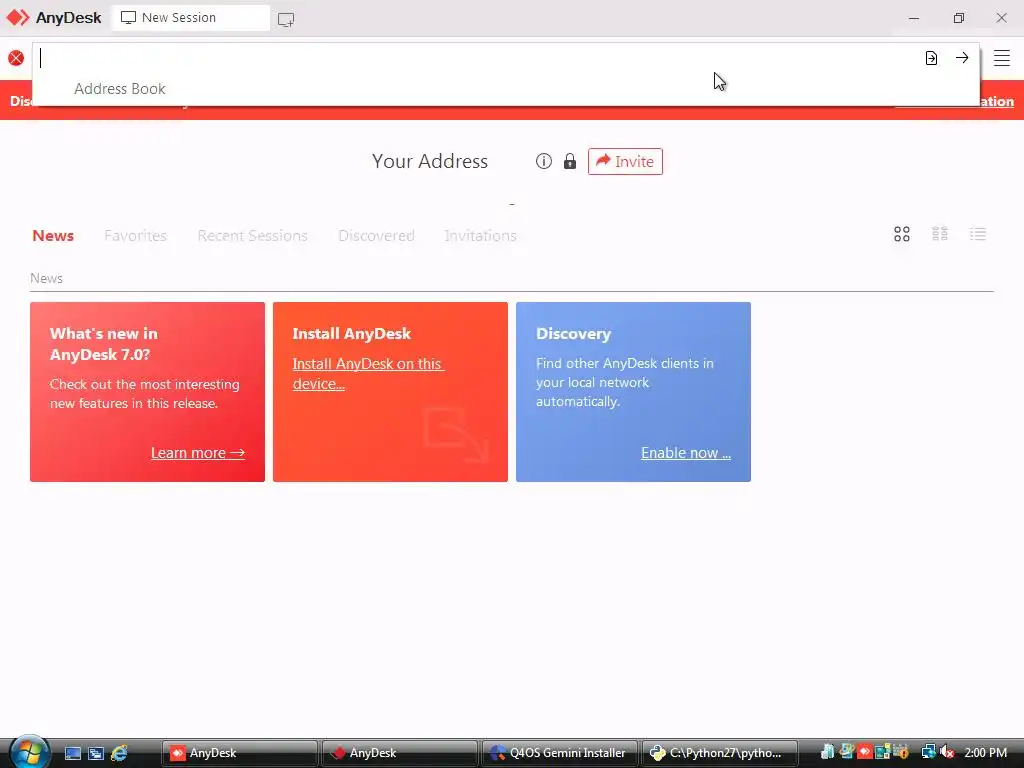Switch to the first AnyDesk taskbar button
The image size is (1024, 768).
click(239, 753)
